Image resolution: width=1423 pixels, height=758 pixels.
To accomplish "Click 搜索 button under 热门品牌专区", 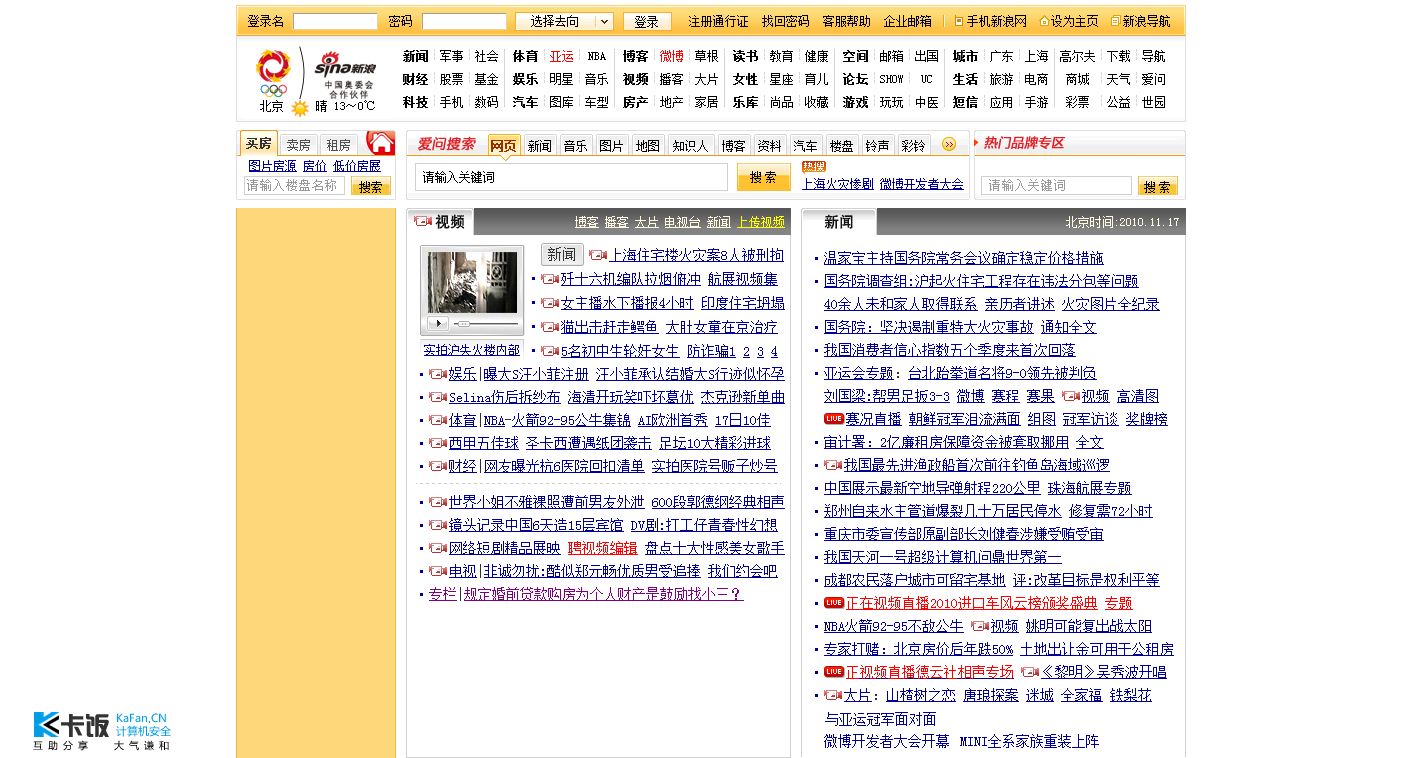I will tap(1157, 186).
